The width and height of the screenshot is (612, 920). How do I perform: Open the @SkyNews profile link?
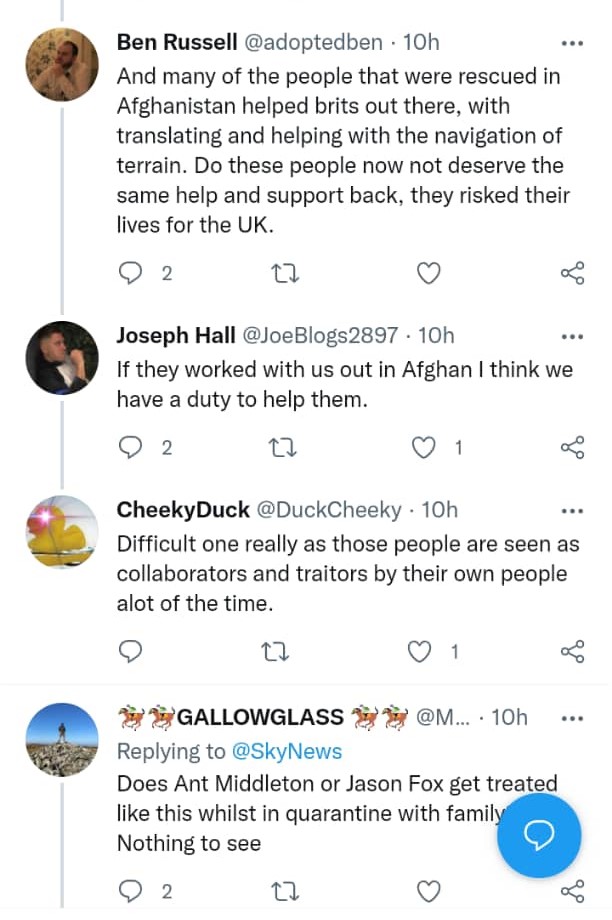point(286,752)
